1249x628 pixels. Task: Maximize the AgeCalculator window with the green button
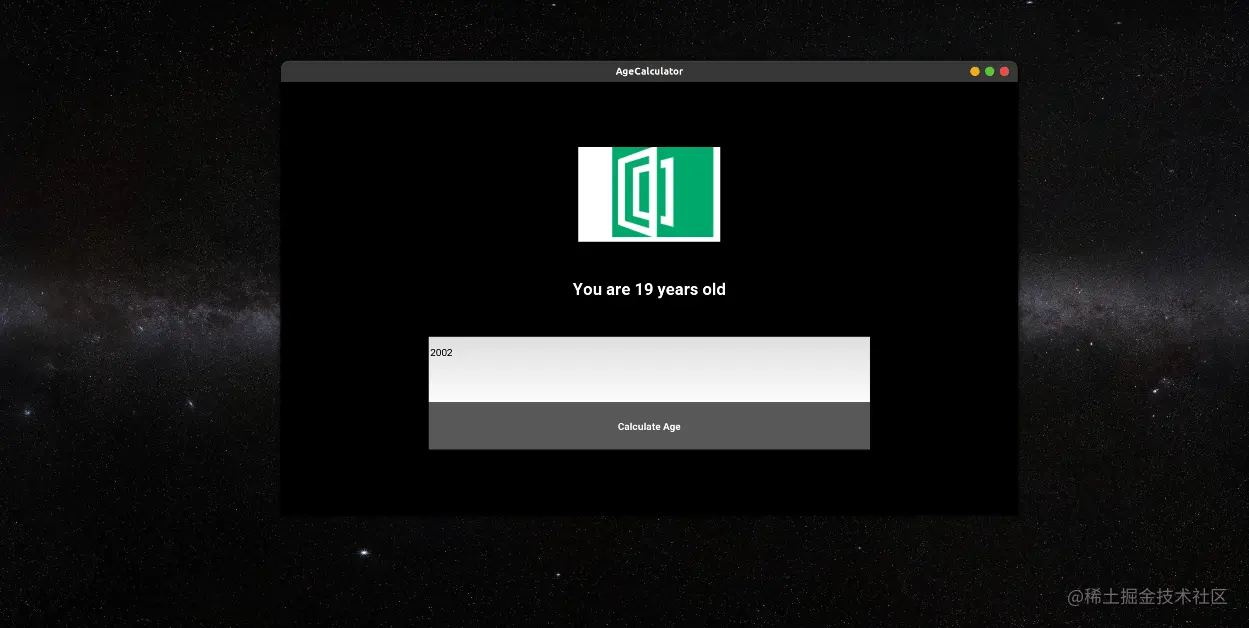990,71
